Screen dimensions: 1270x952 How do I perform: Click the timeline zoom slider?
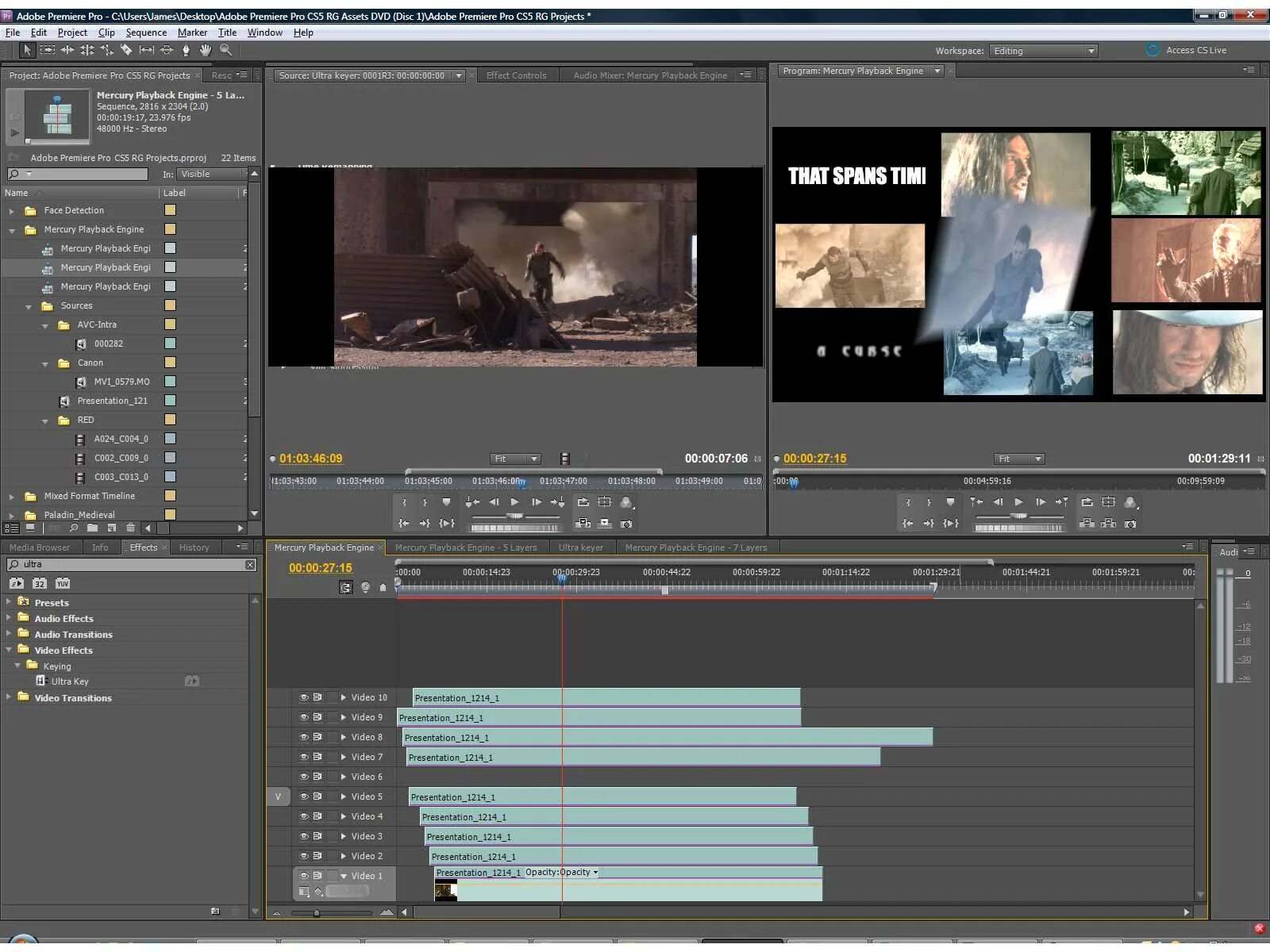317,913
